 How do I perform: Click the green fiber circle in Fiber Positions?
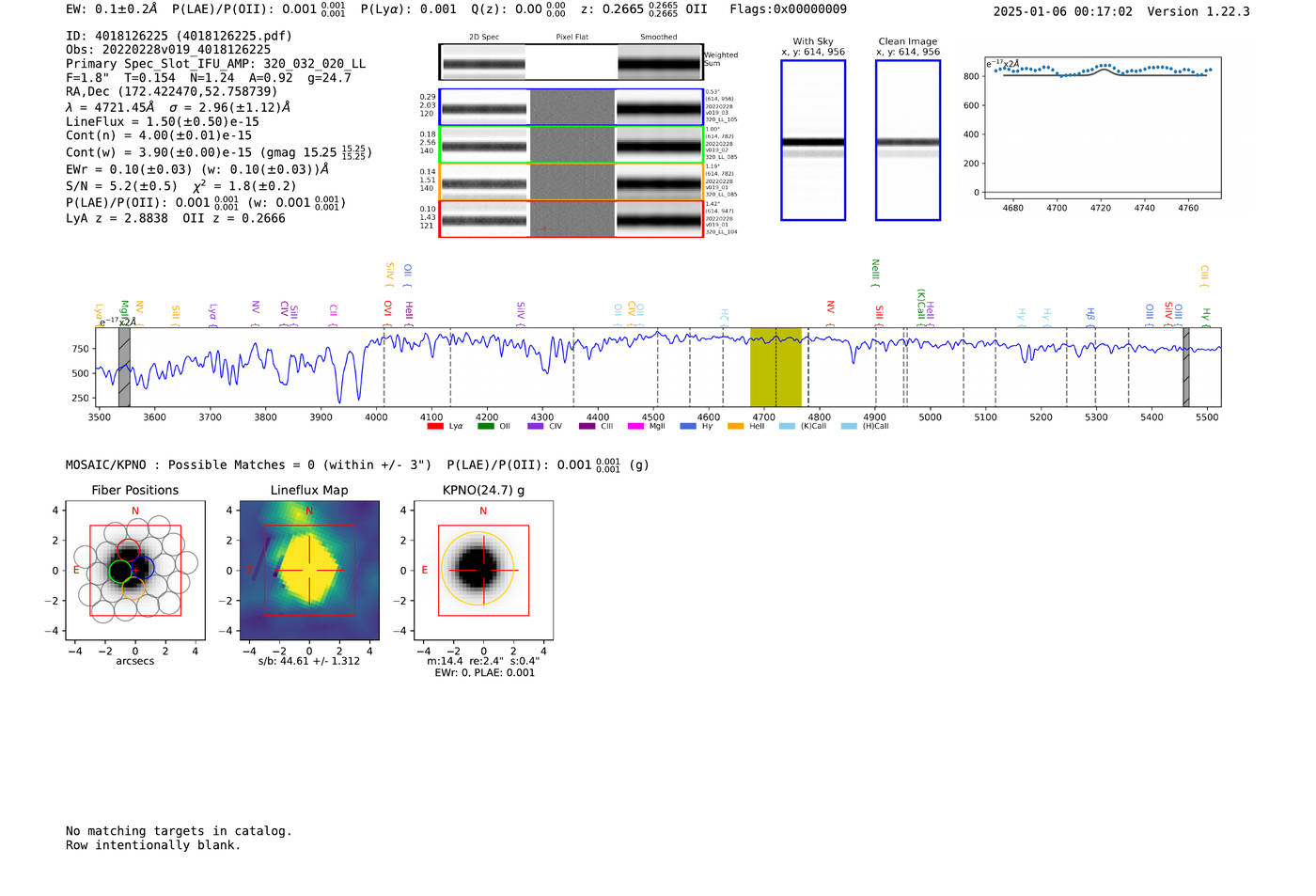[x=119, y=571]
